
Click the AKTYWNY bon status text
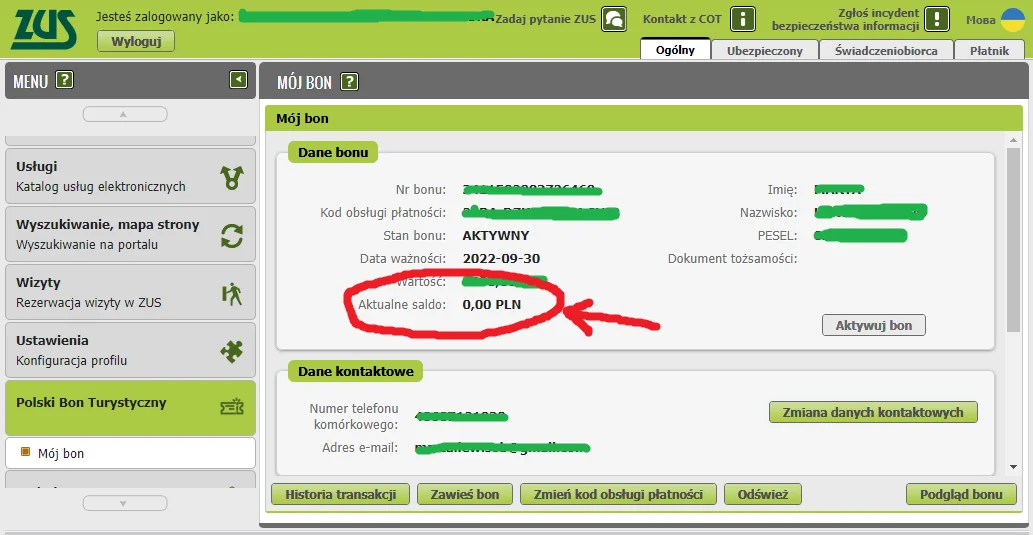tap(496, 236)
